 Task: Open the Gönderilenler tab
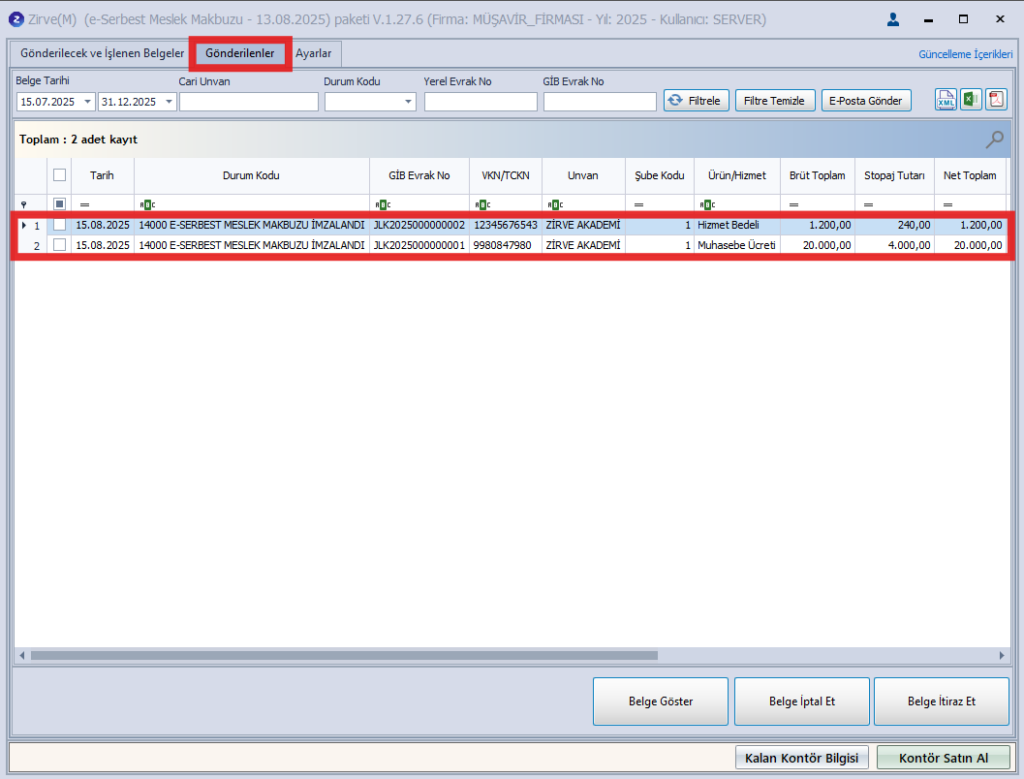coord(240,53)
